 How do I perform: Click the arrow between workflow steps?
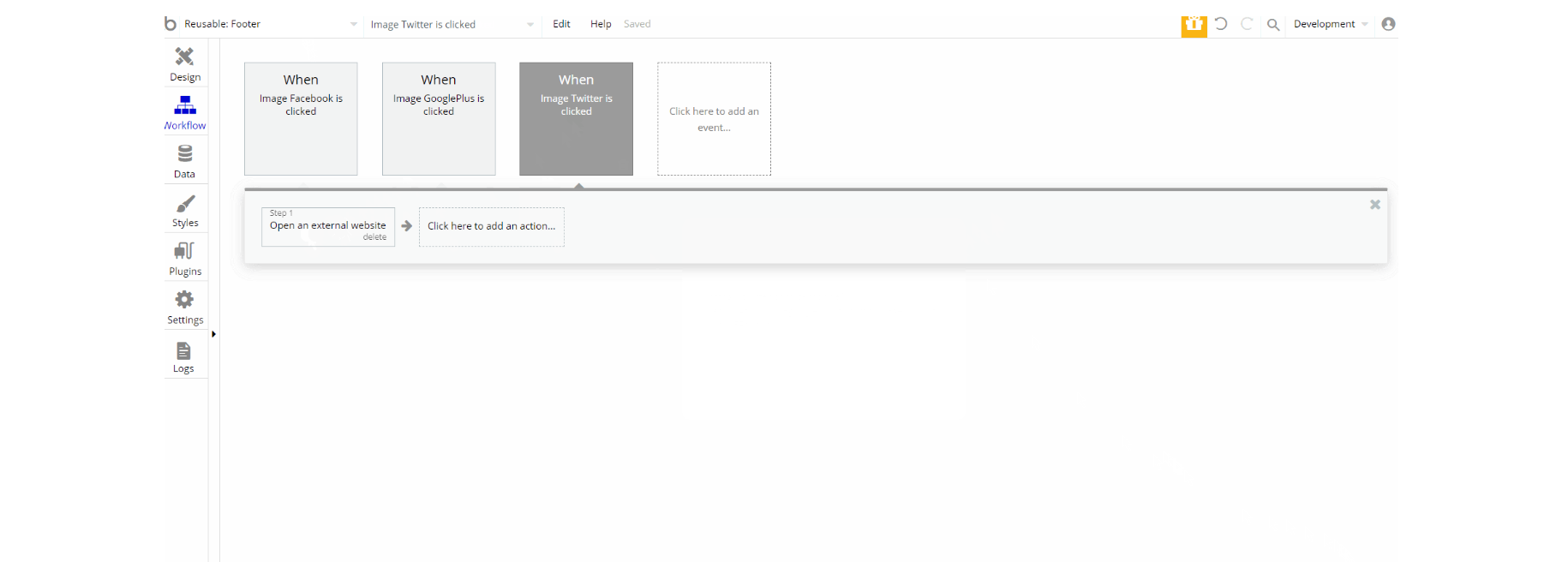tap(407, 226)
